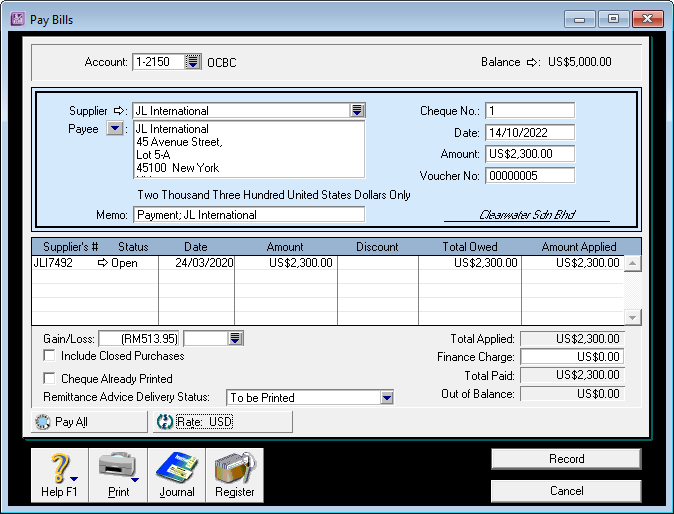The height and width of the screenshot is (514, 674).
Task: Open the Journal icon
Action: tap(177, 468)
